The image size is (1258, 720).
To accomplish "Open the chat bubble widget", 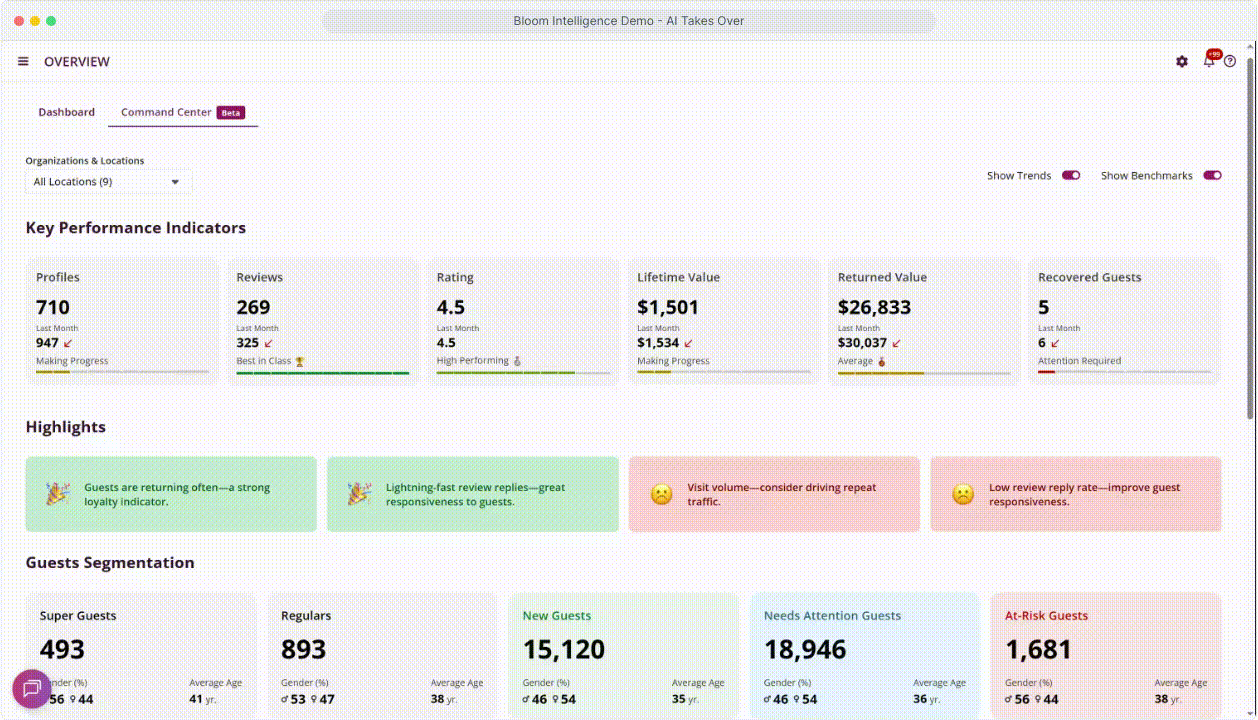I will (x=31, y=688).
